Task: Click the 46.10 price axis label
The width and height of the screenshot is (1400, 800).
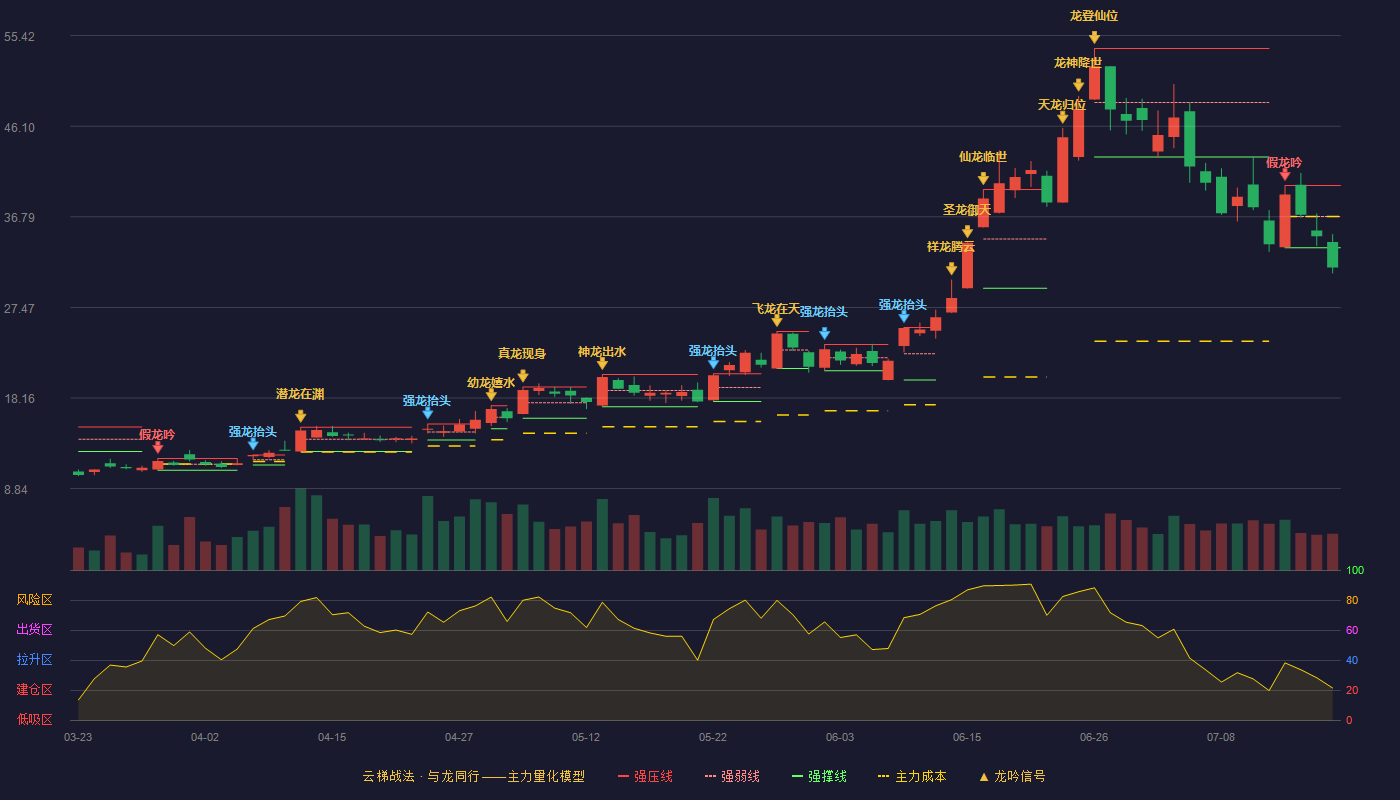Action: tap(19, 127)
